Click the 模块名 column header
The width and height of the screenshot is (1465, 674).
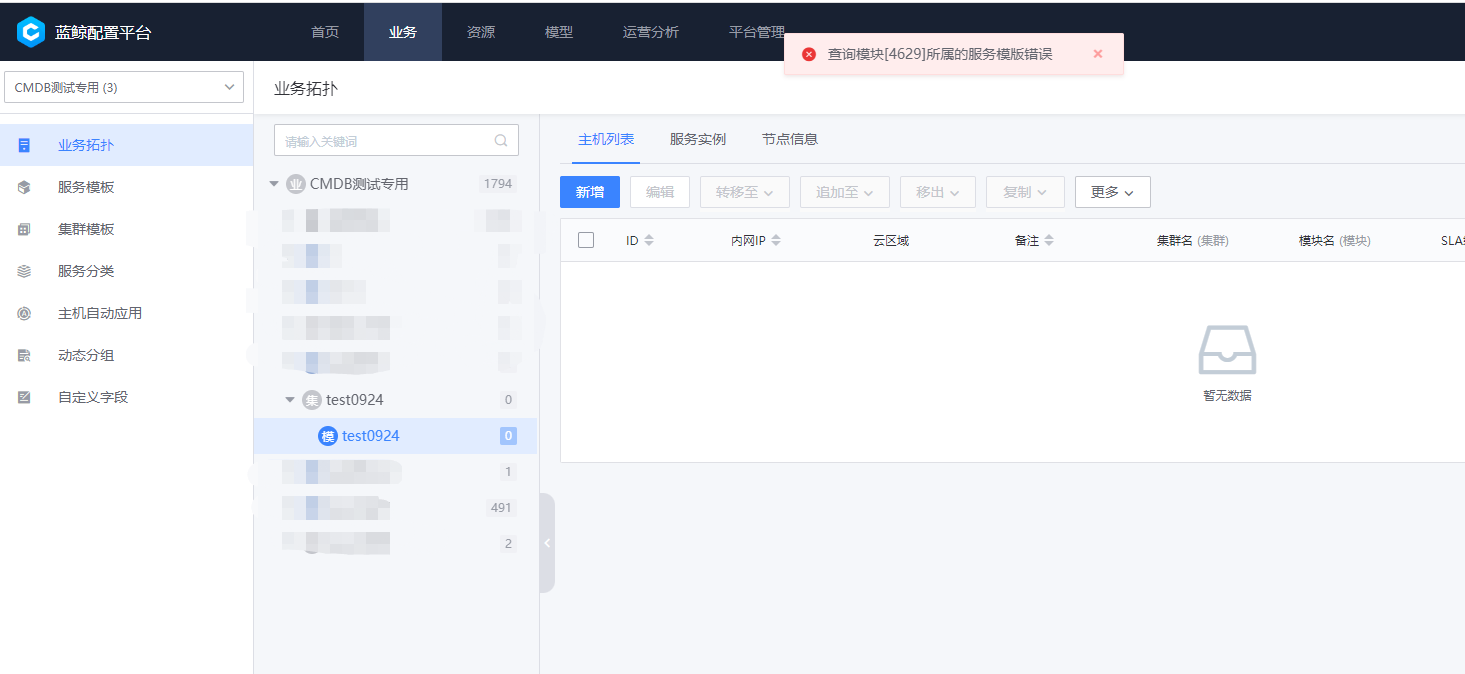point(1335,241)
